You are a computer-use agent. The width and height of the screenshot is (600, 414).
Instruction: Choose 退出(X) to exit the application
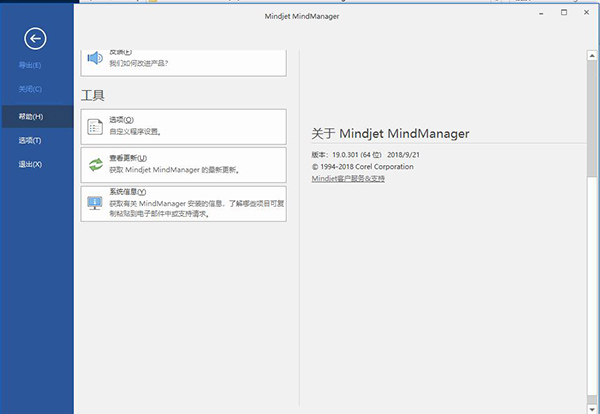pyautogui.click(x=30, y=164)
